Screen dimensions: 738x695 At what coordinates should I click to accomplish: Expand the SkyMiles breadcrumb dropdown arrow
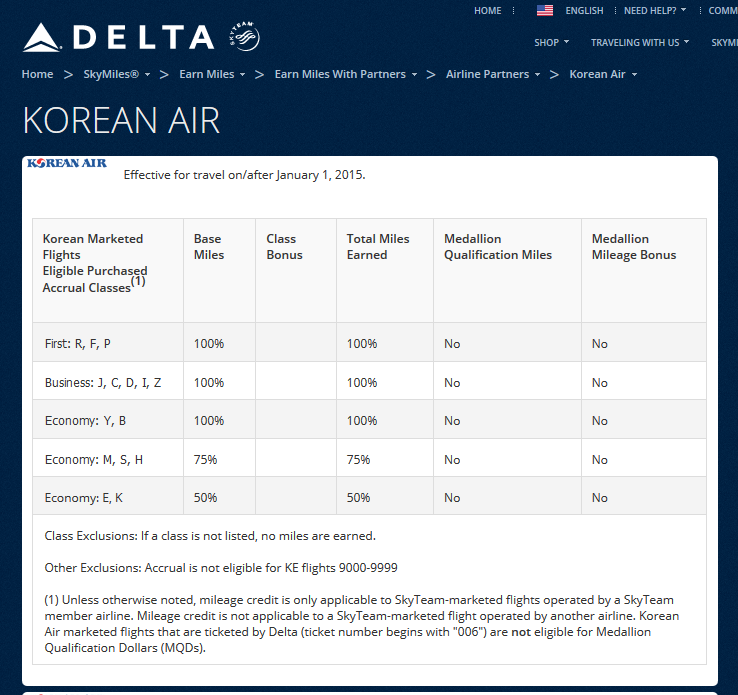coord(148,75)
